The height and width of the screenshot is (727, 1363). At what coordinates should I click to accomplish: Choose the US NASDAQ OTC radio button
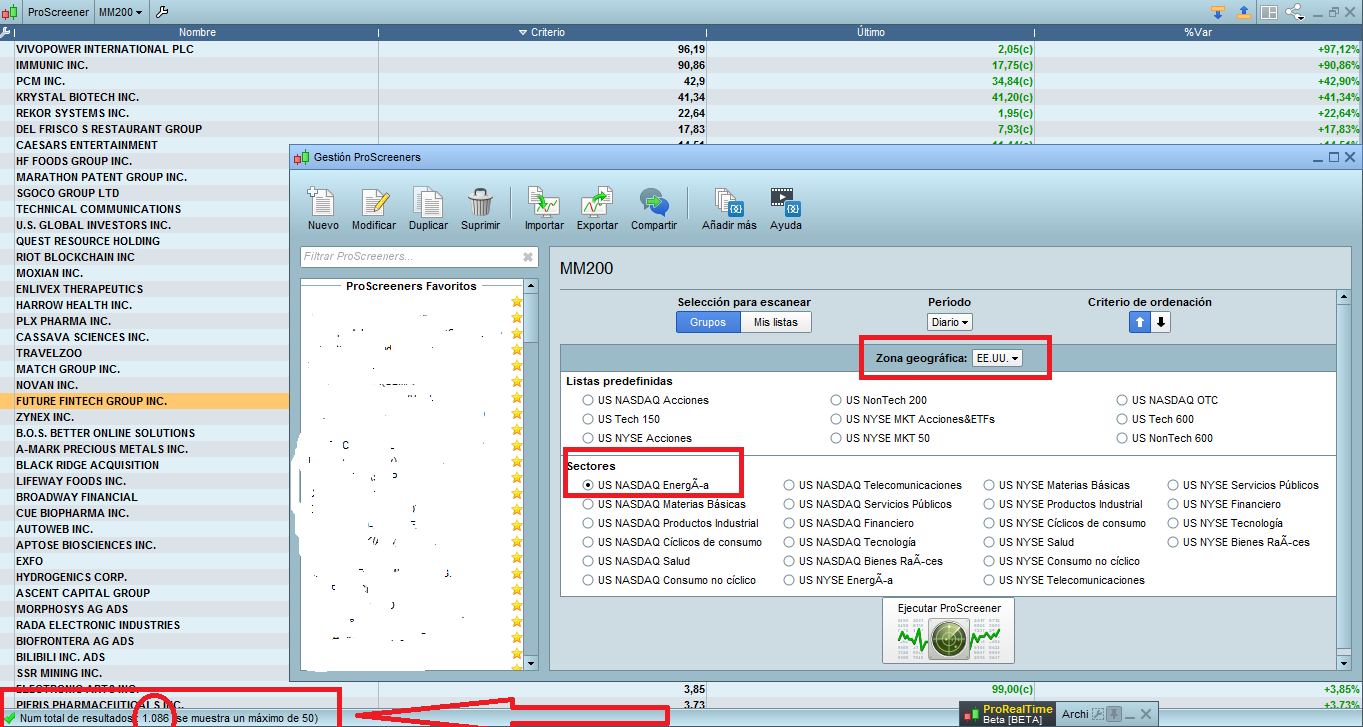(1122, 400)
